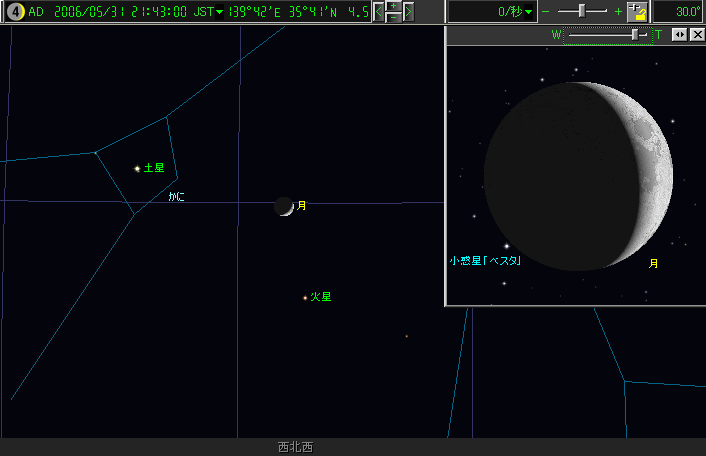Click the crescent Moon in the main sky view

285,206
